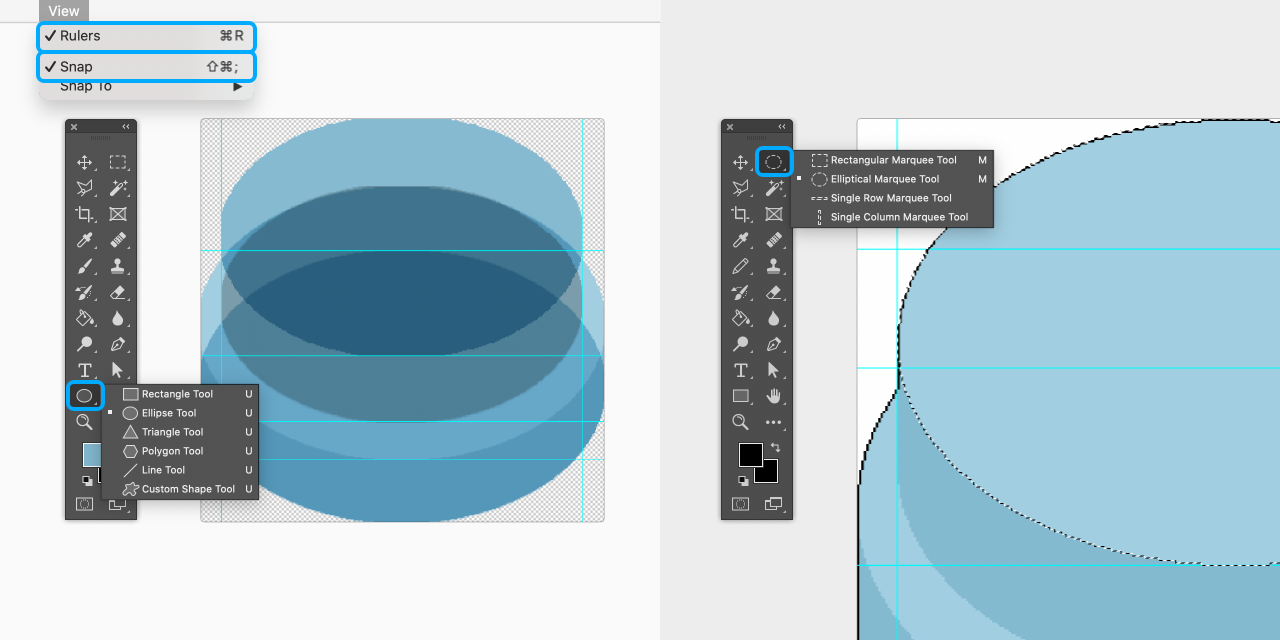Select Type tool in the left toolbar
1280x640 pixels.
85,370
